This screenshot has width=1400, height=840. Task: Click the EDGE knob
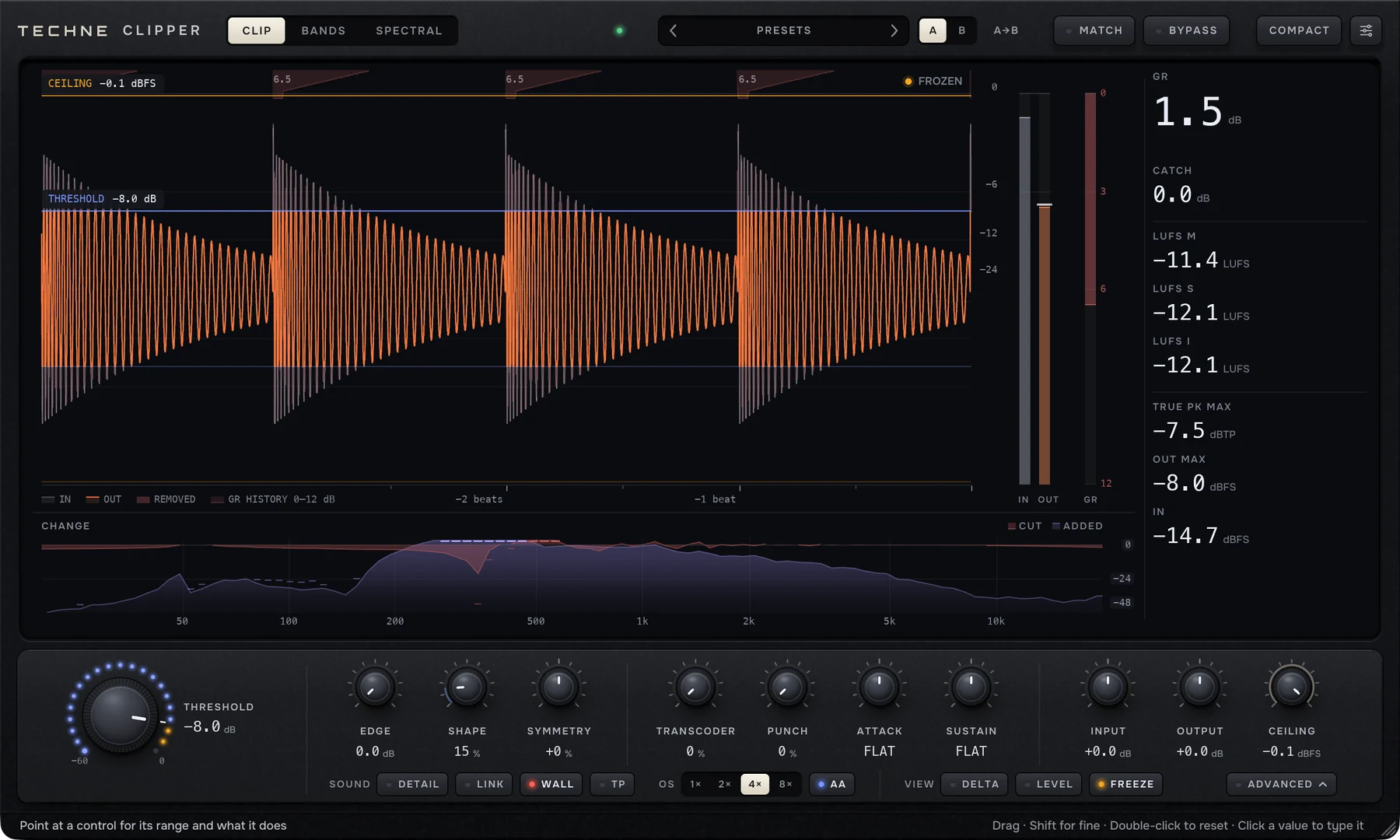(375, 688)
